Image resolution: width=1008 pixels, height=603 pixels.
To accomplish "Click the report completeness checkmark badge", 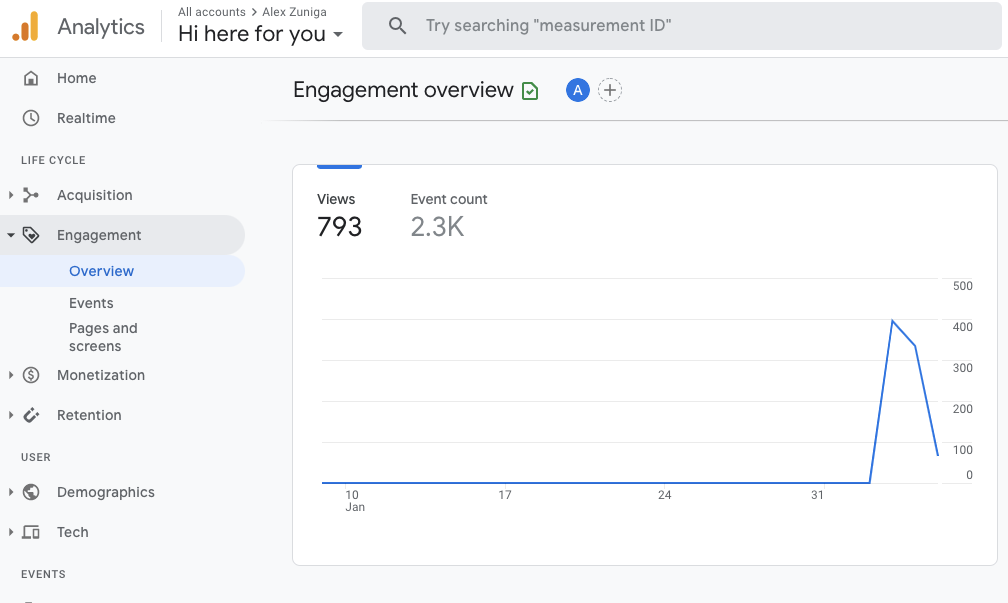I will (529, 90).
